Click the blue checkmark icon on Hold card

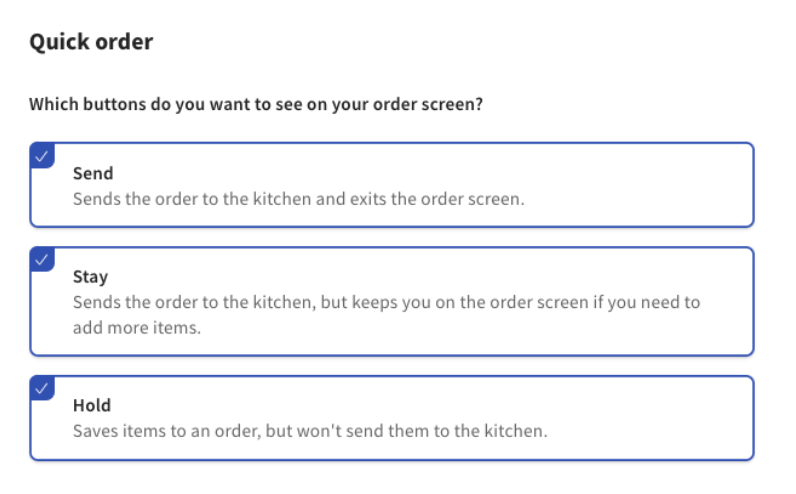click(x=42, y=388)
